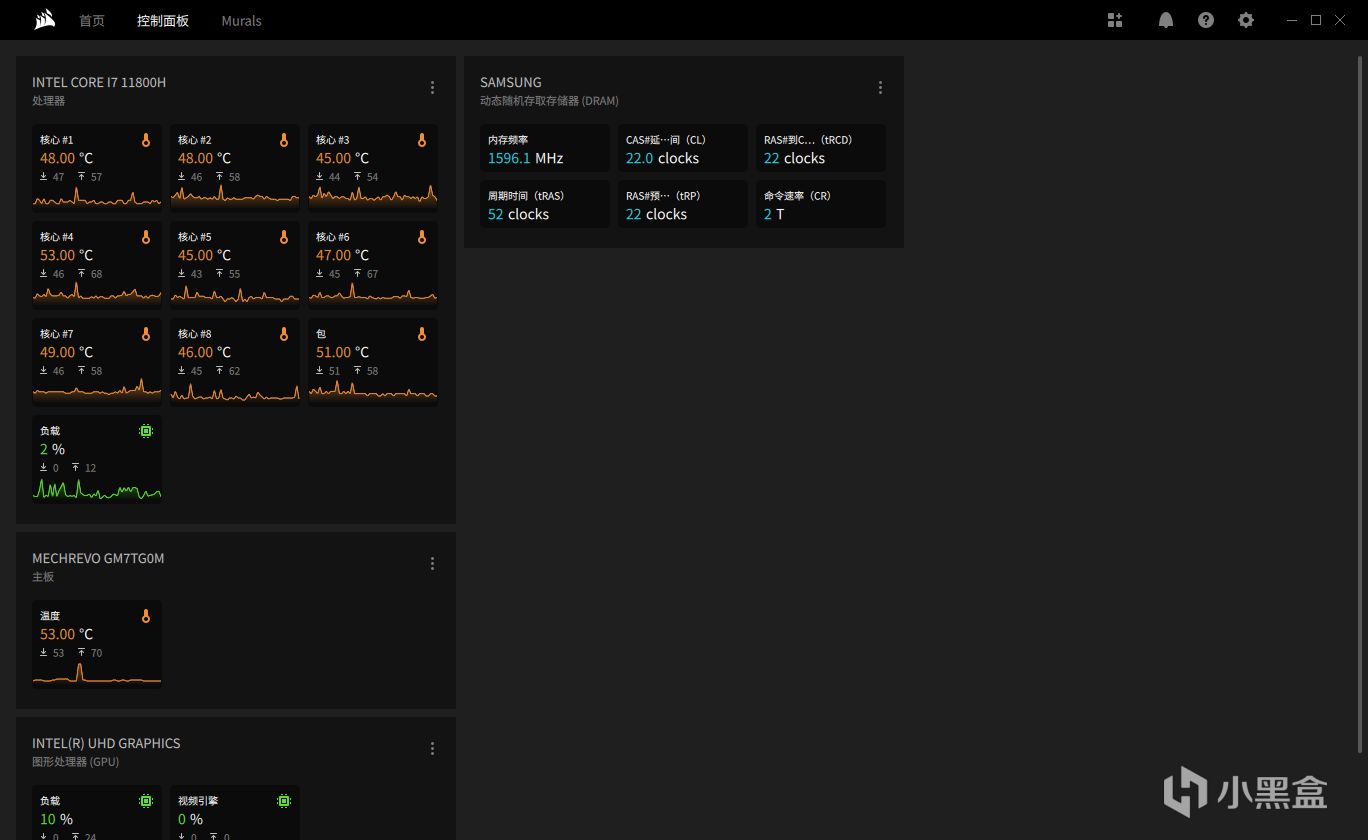
Task: Click the thermometer icon on 核心 #4 card
Action: tap(146, 237)
